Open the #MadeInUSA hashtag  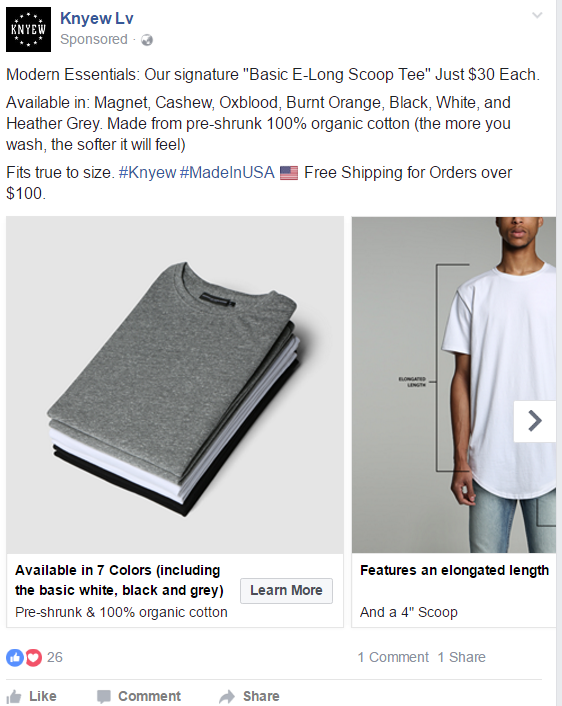click(227, 172)
